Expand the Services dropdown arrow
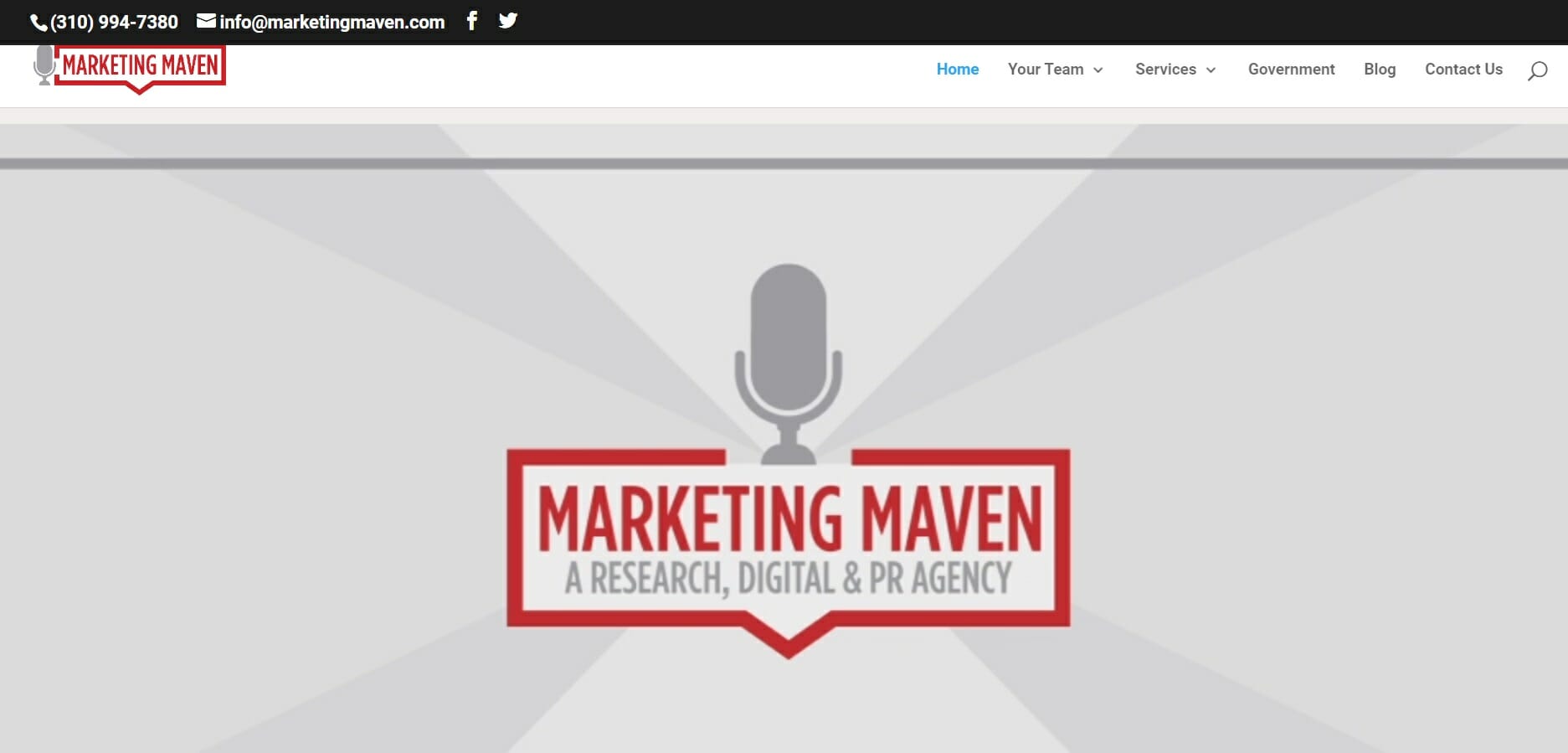1568x753 pixels. coord(1211,70)
